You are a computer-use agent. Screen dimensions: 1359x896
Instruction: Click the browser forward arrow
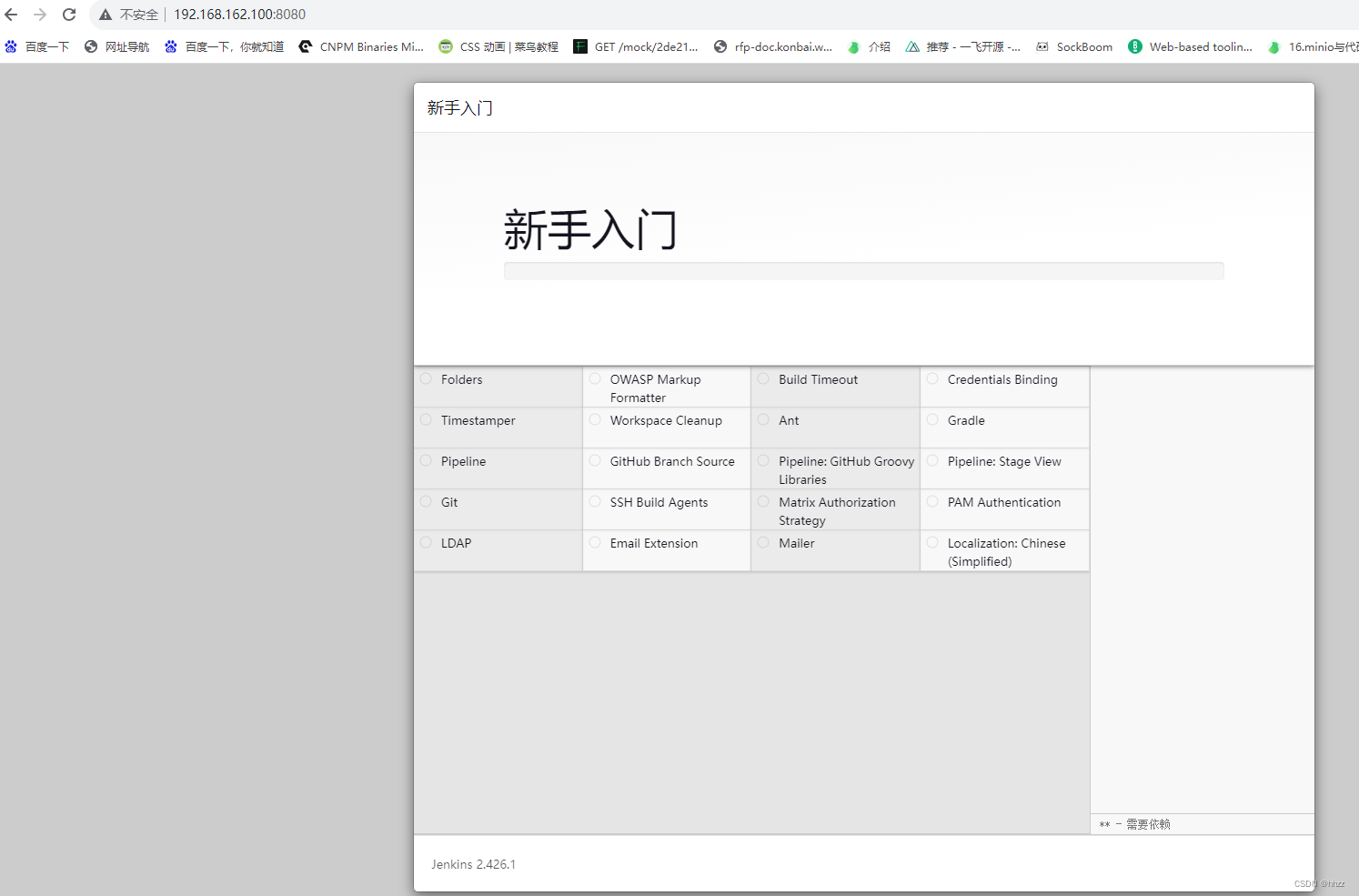40,15
